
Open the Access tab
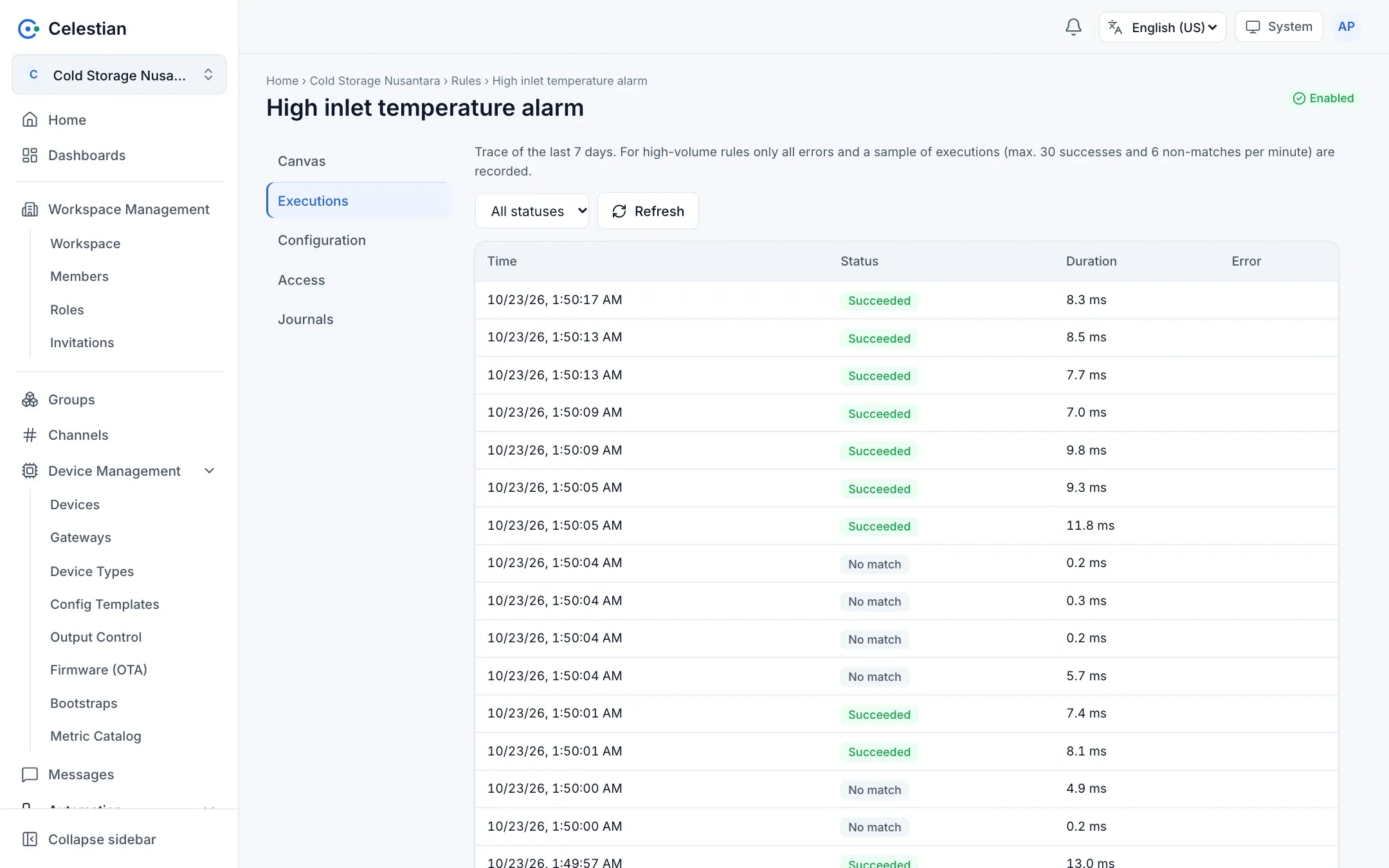click(x=358, y=280)
